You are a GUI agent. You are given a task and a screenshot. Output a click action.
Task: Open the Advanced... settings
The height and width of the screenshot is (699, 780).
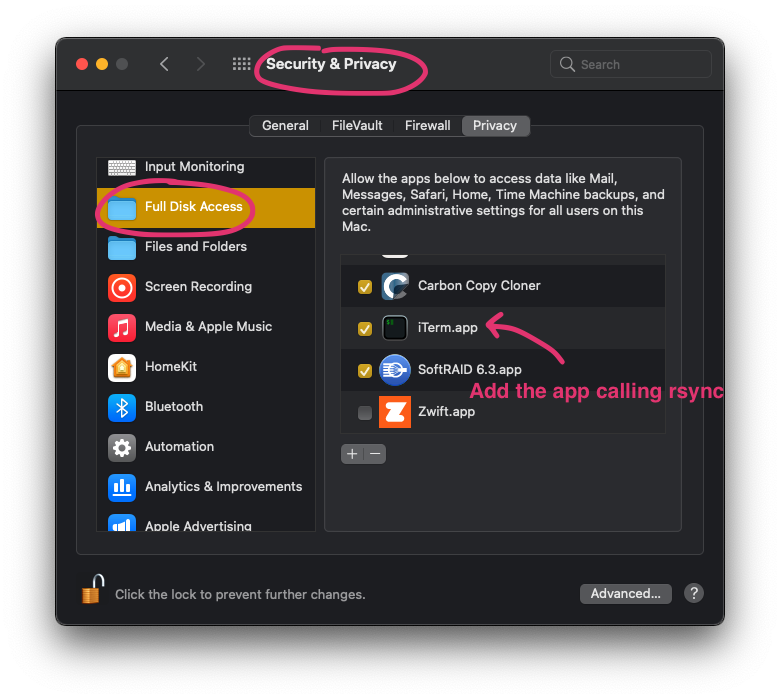click(625, 594)
